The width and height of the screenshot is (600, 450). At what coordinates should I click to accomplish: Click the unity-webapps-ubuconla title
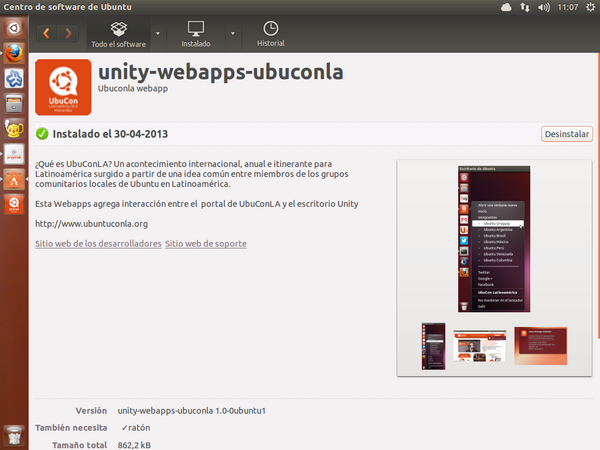(x=221, y=73)
